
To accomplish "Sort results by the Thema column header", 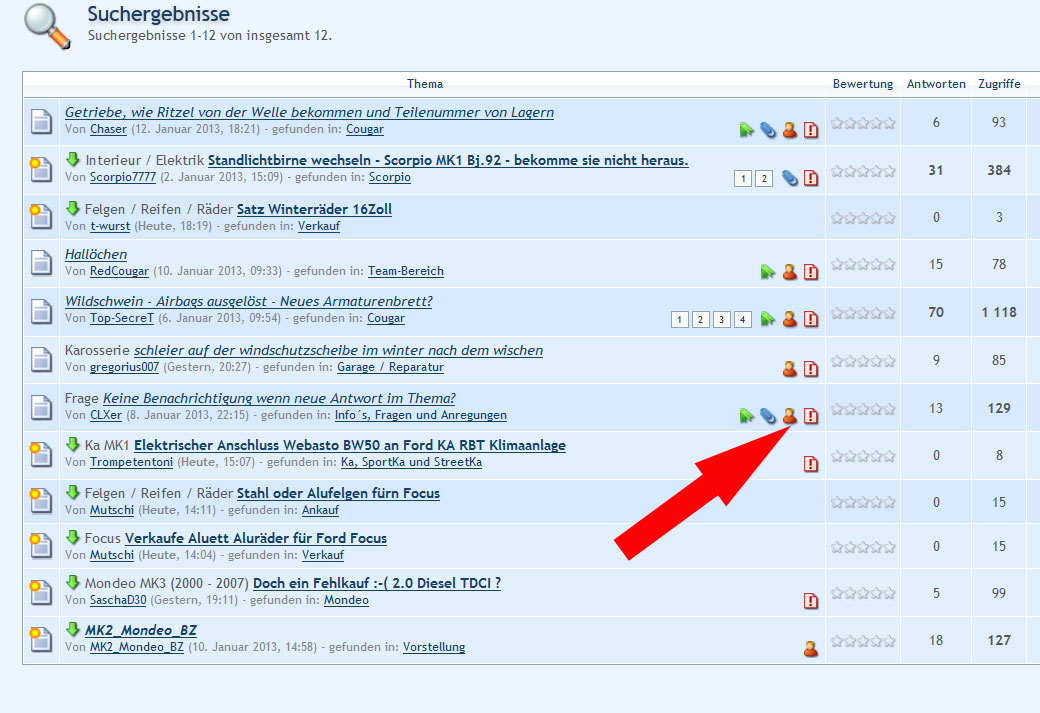I will [x=424, y=84].
